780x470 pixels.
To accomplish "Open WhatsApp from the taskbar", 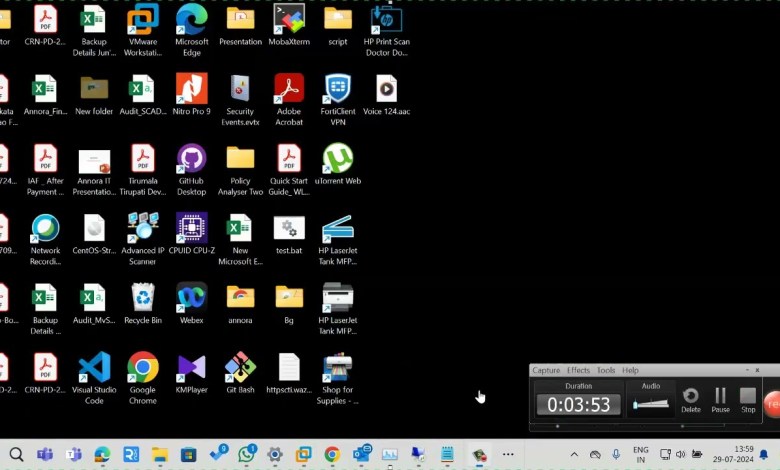I will click(x=246, y=454).
